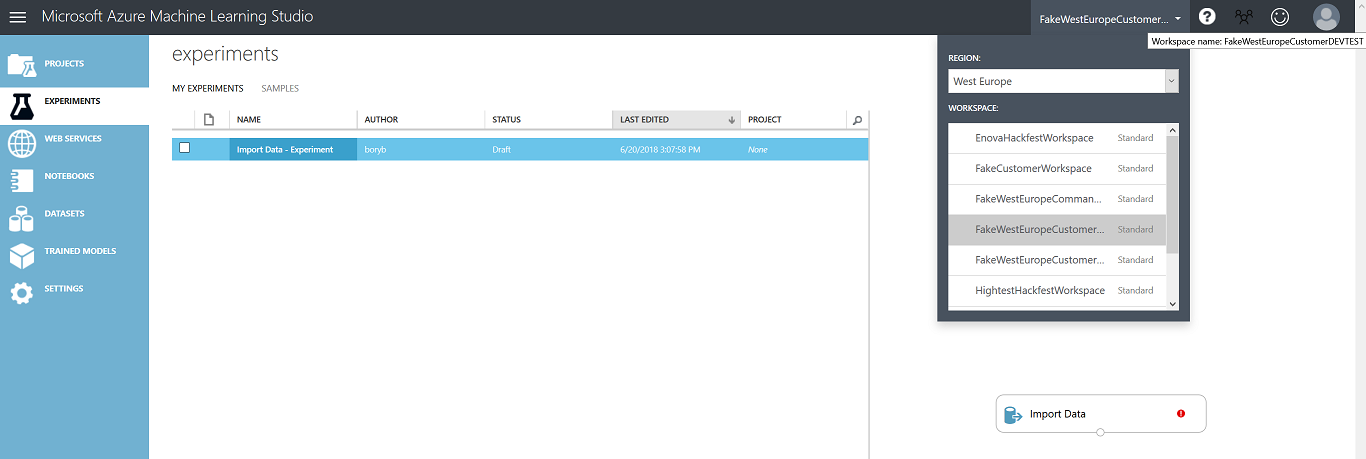
Task: Click the status cell 'Draft'
Action: click(x=502, y=150)
